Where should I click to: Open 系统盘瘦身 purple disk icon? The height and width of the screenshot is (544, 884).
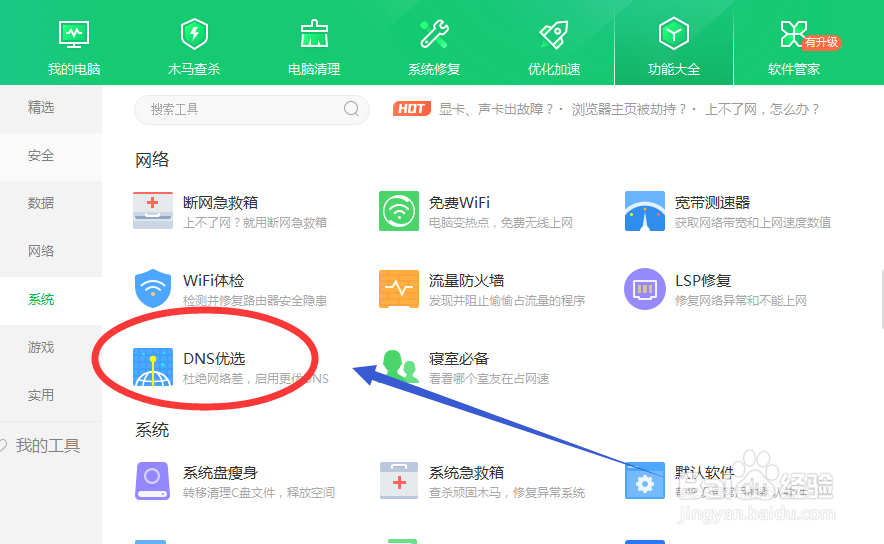tap(153, 481)
